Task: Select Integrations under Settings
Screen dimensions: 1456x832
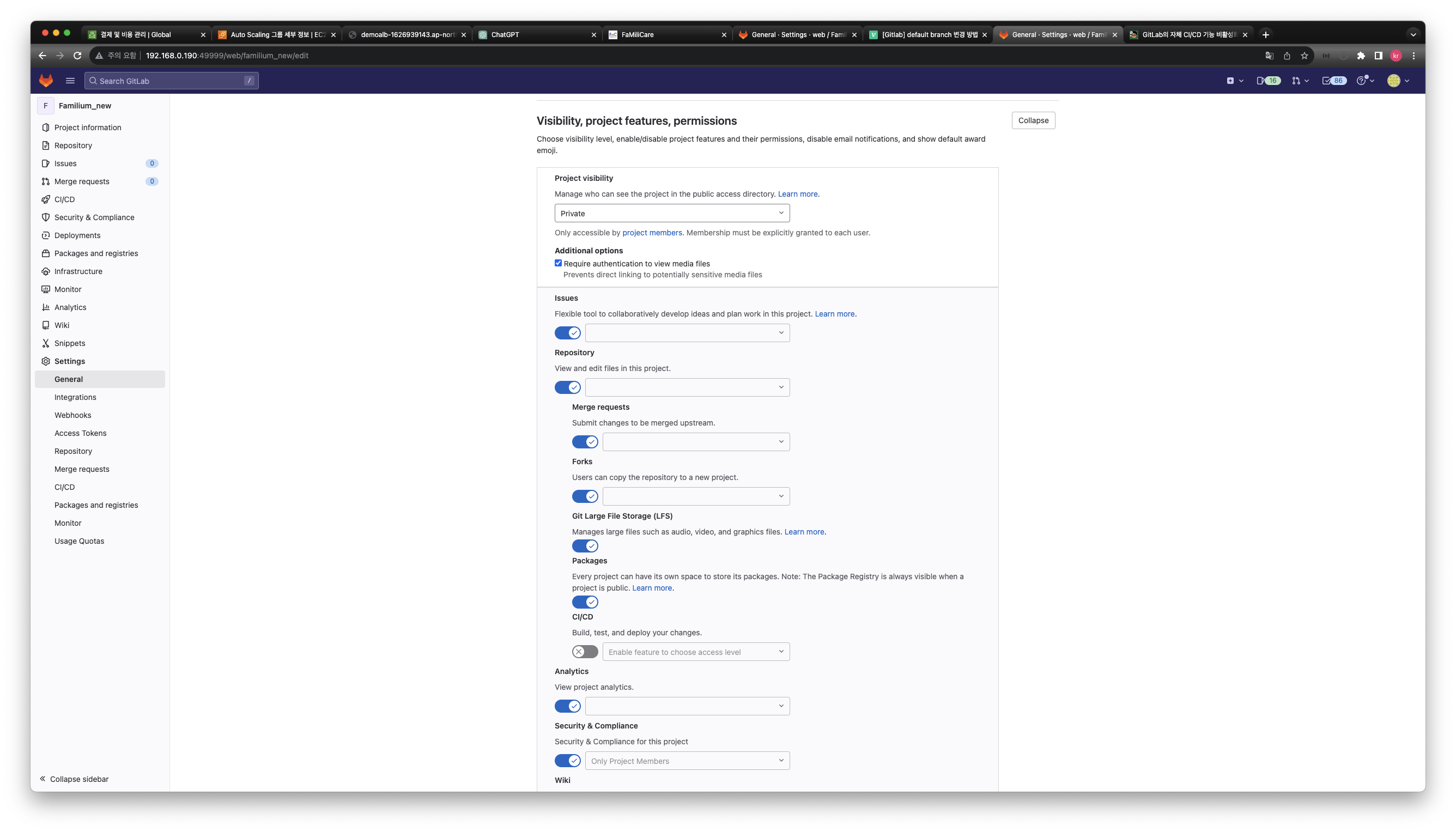Action: (x=99, y=397)
